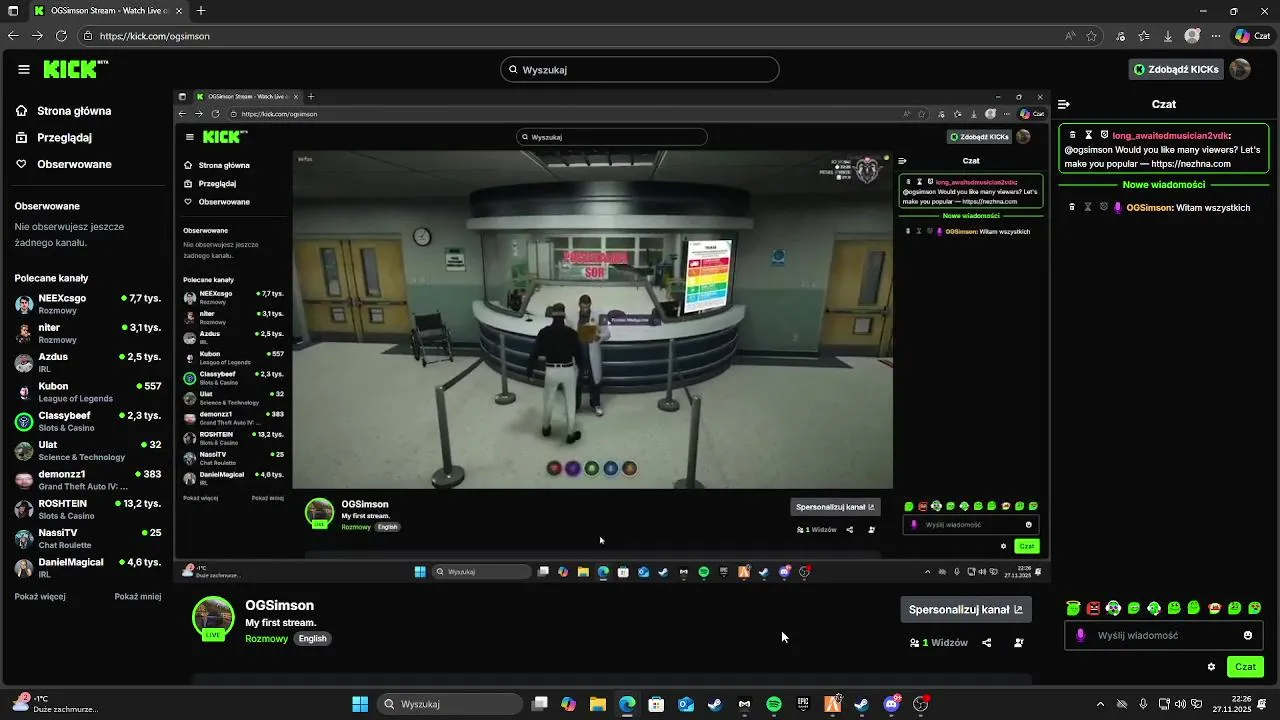Screen dimensions: 1280x720
Task: Click the Nowe wiadomości divider label
Action: [x=1163, y=185]
